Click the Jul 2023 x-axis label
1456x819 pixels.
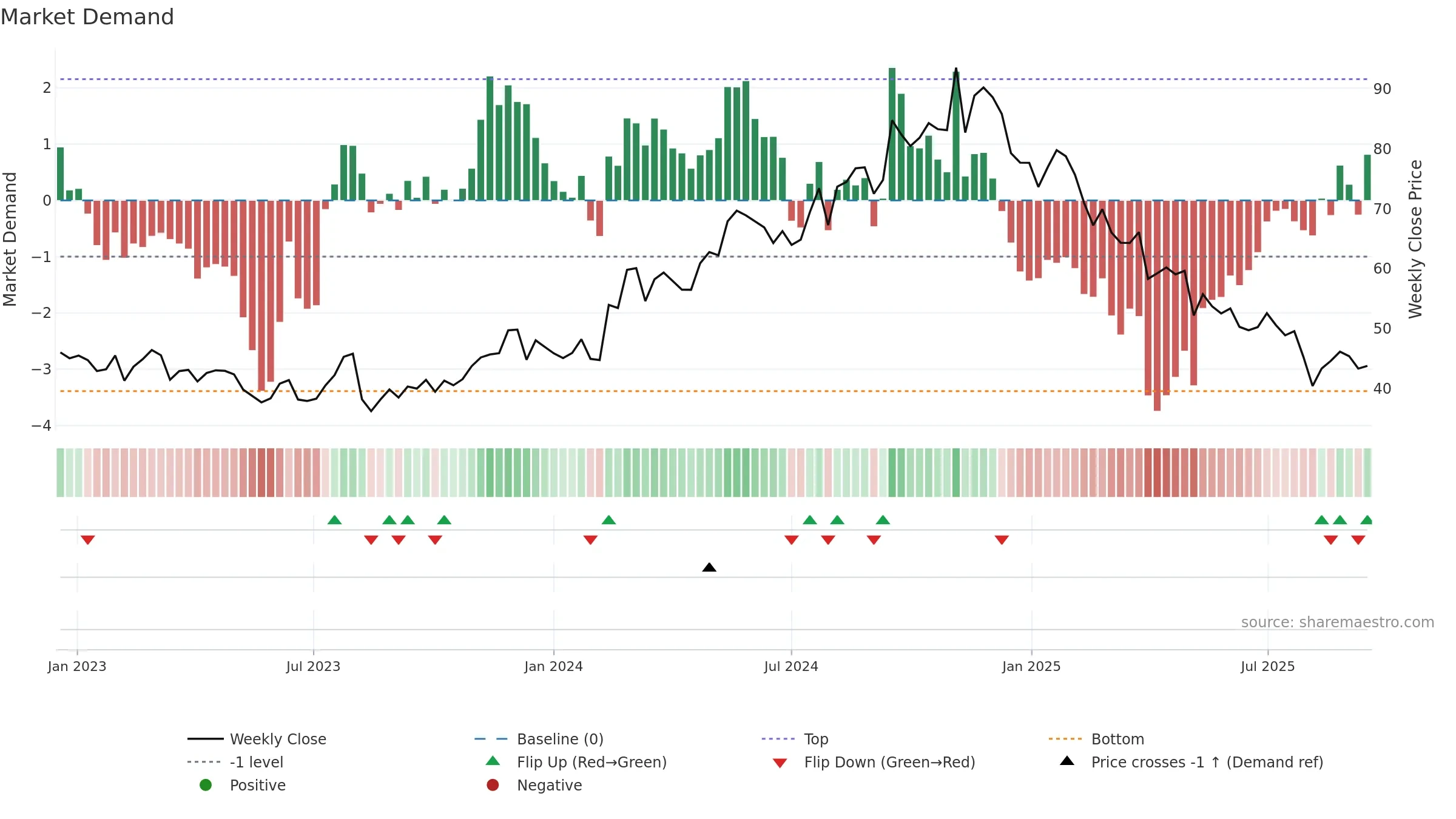pos(313,667)
